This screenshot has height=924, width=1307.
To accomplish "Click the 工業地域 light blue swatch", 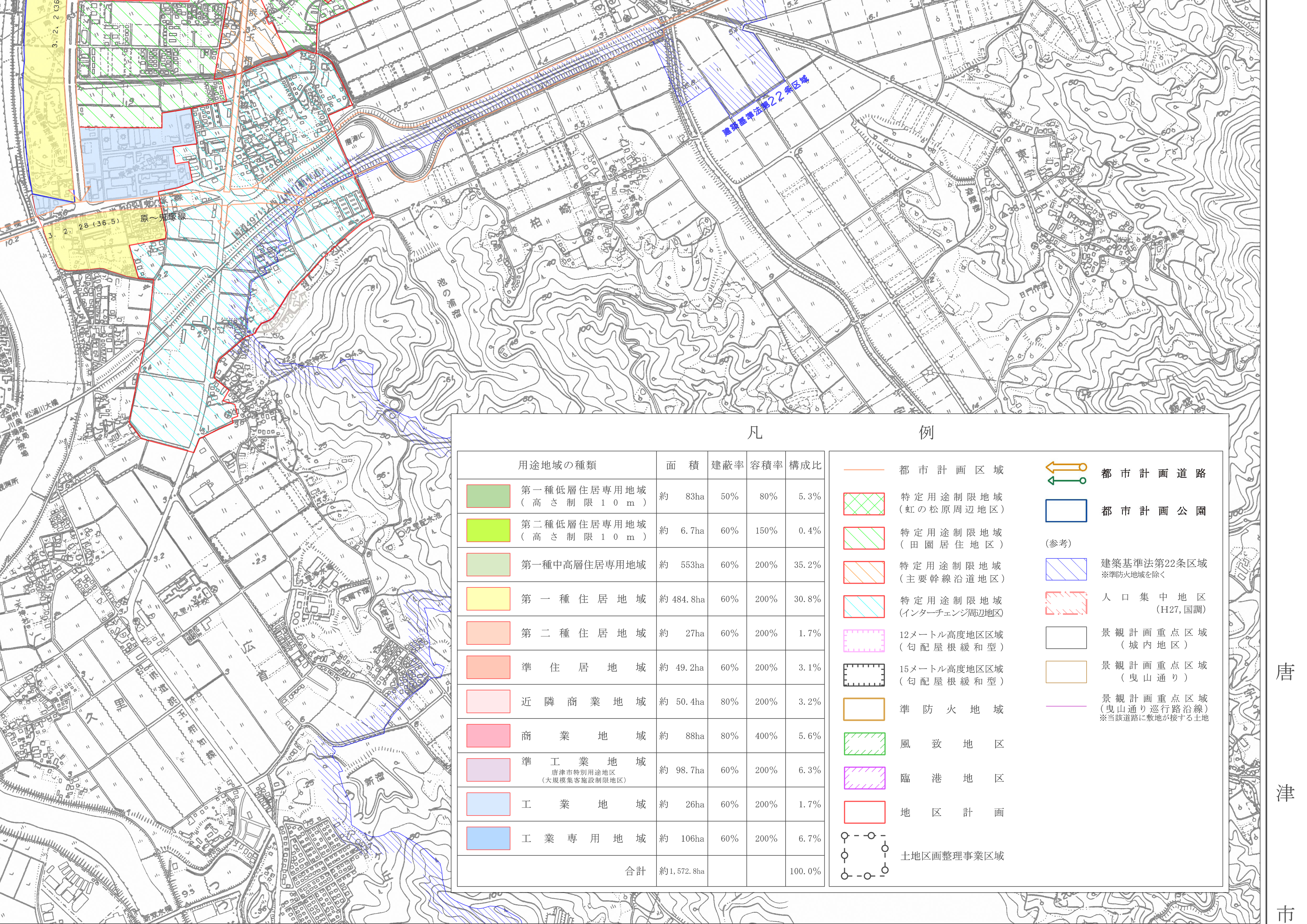I will [488, 804].
